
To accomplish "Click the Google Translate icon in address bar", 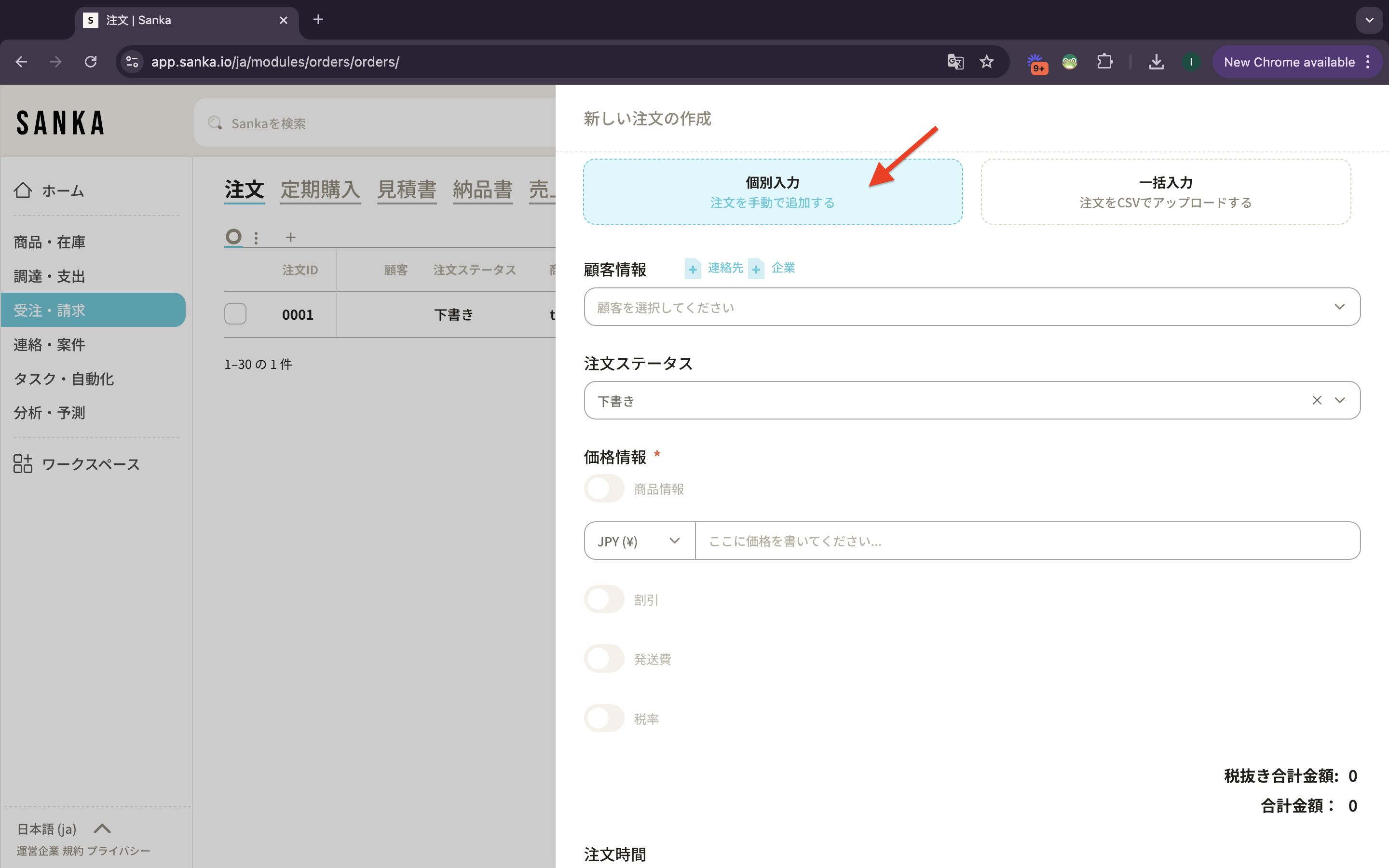I will click(955, 62).
